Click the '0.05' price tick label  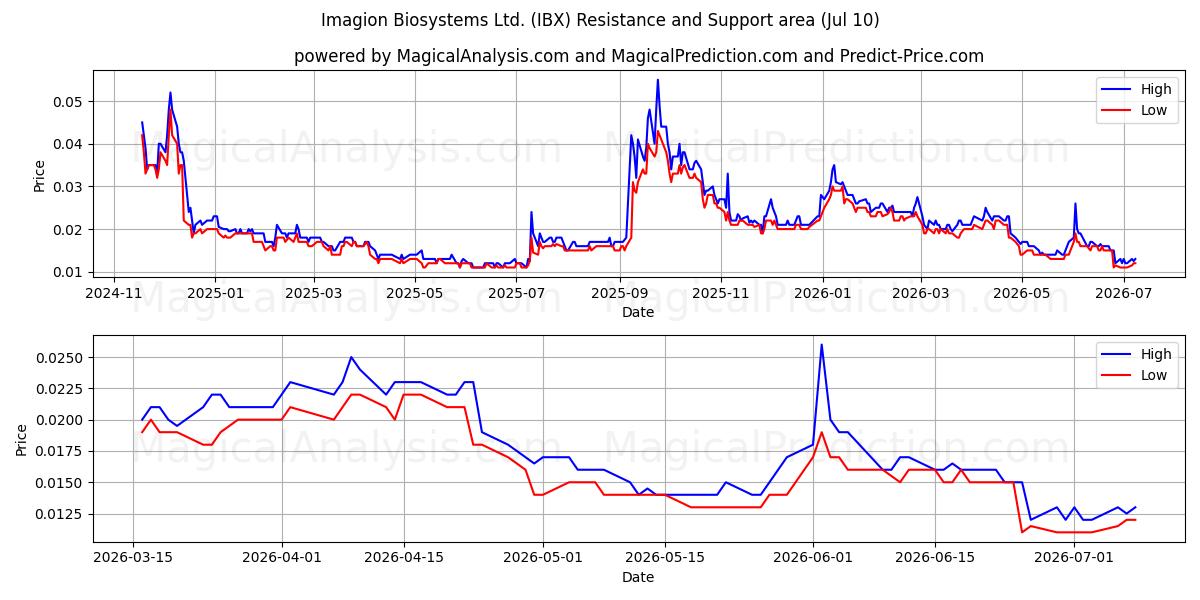coord(69,102)
